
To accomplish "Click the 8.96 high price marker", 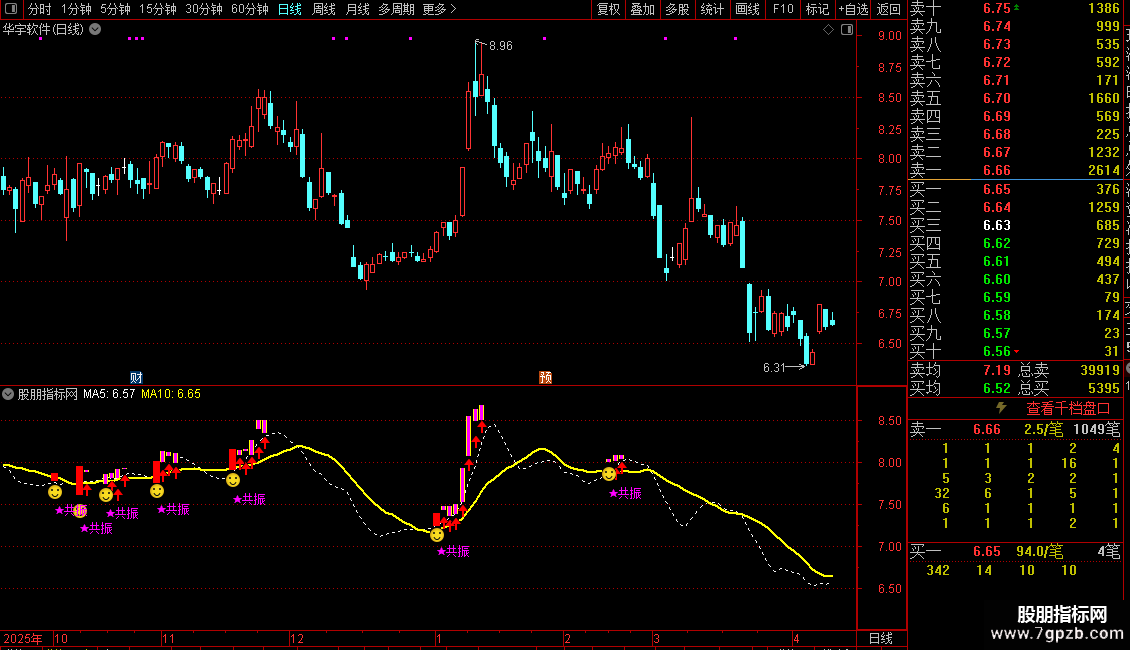I will (500, 46).
